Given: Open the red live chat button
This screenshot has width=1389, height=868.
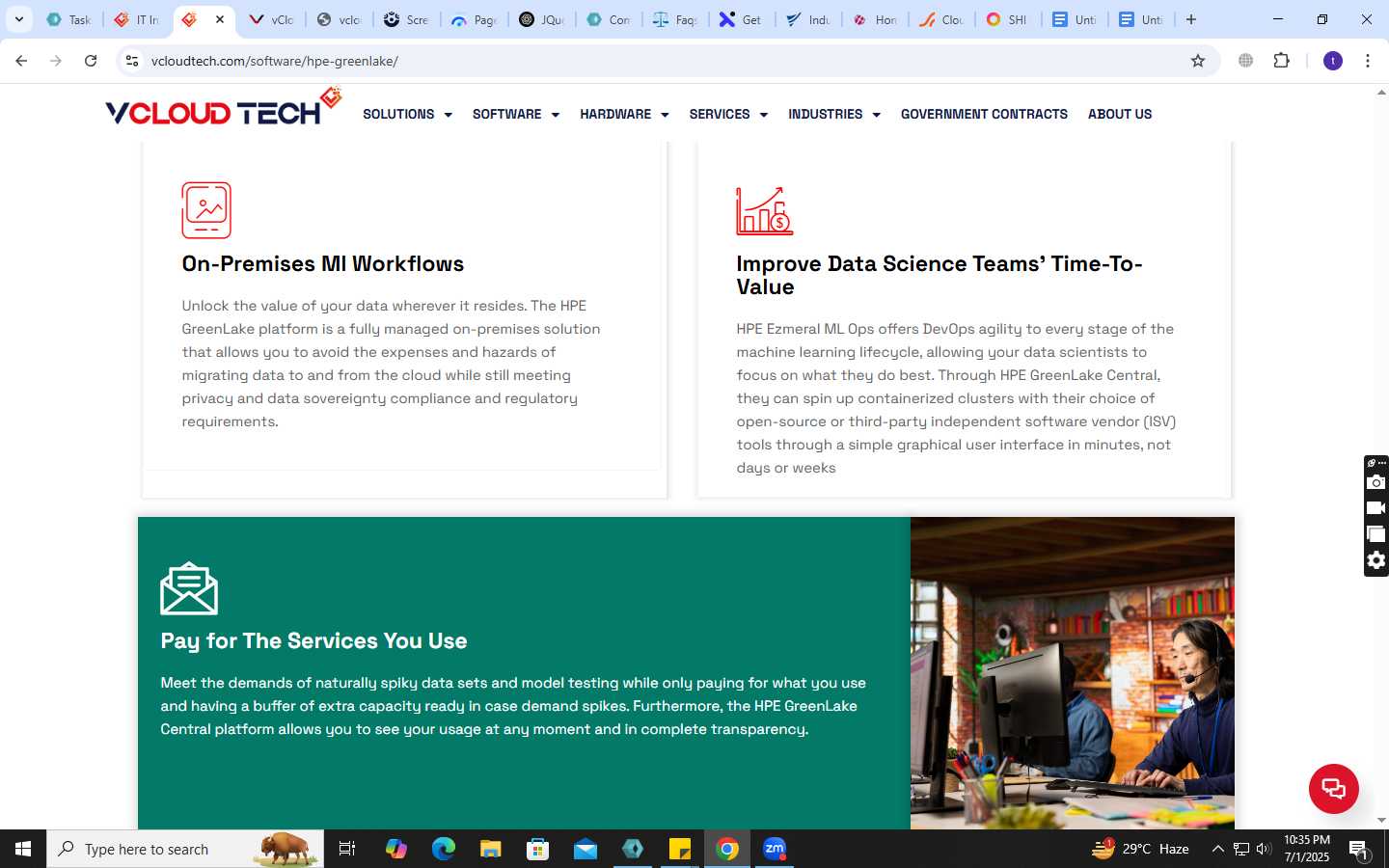Looking at the screenshot, I should pyautogui.click(x=1334, y=788).
